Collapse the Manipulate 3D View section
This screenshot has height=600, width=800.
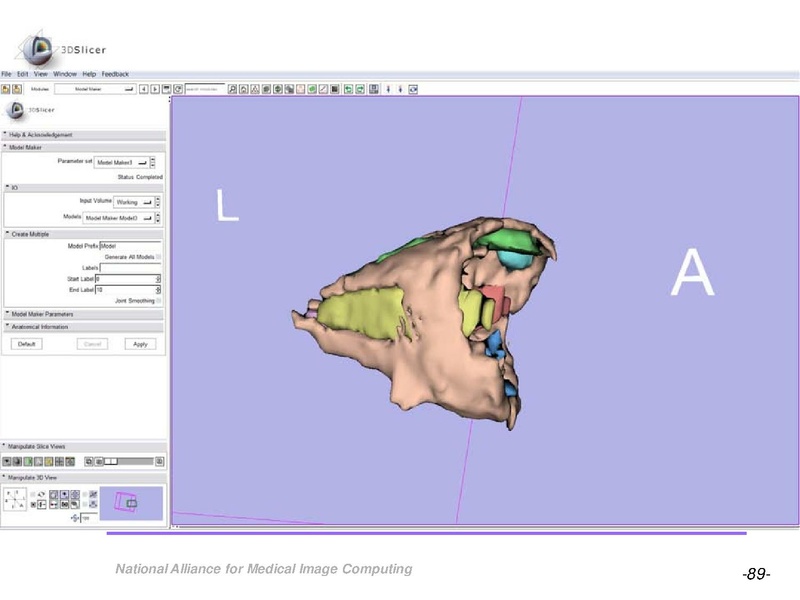point(83,478)
